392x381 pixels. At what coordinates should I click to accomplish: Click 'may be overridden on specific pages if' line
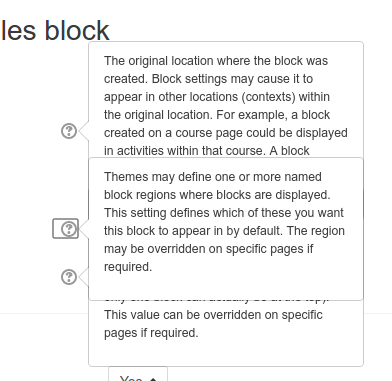209,249
